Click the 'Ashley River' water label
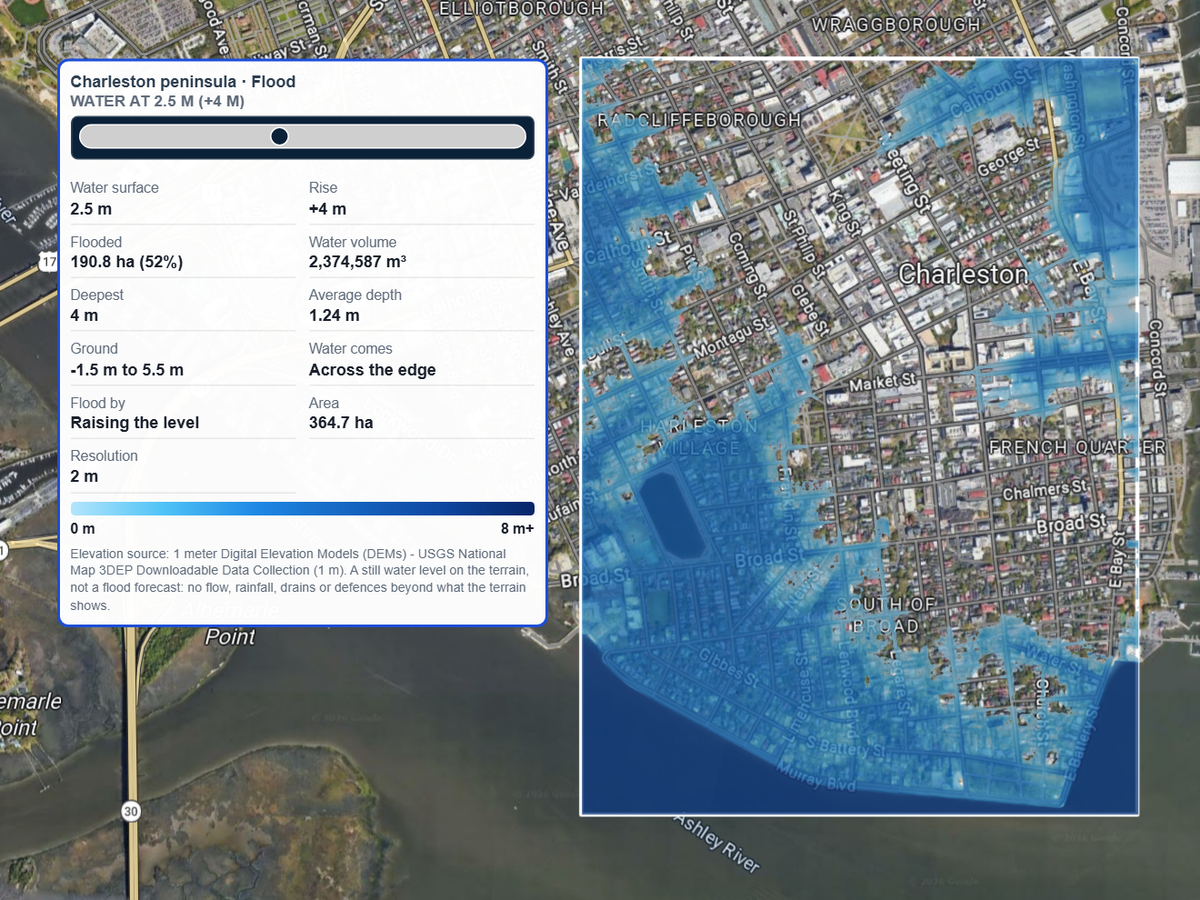This screenshot has height=900, width=1200. coord(716,843)
